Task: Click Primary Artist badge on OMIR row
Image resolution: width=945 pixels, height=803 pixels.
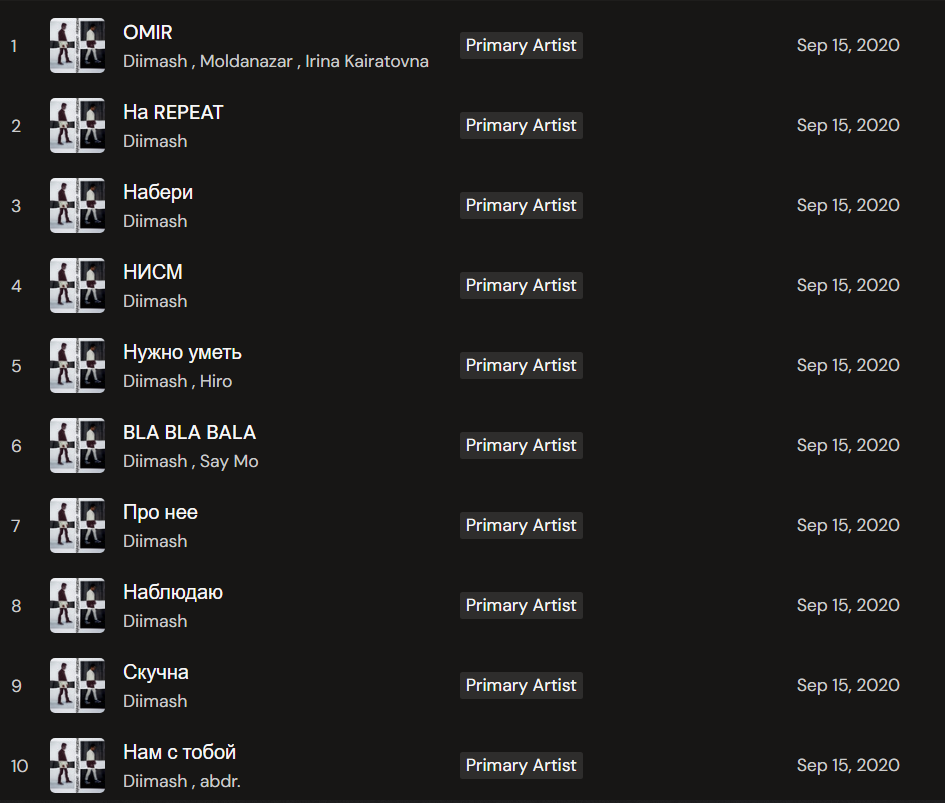Action: point(521,46)
